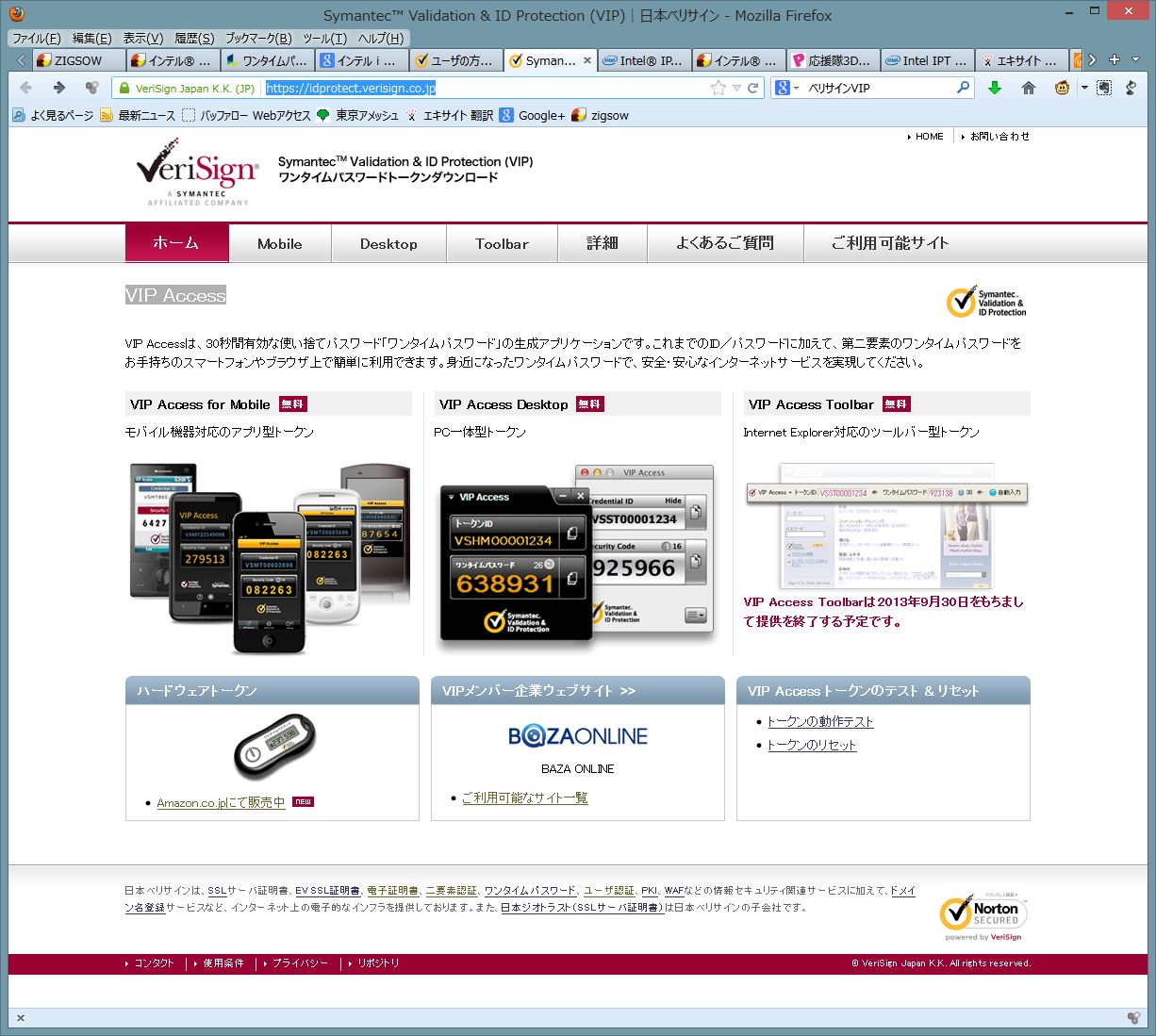1156x1036 pixels.
Task: Open the エキサイト 翻訳 bookmark
Action: point(450,115)
